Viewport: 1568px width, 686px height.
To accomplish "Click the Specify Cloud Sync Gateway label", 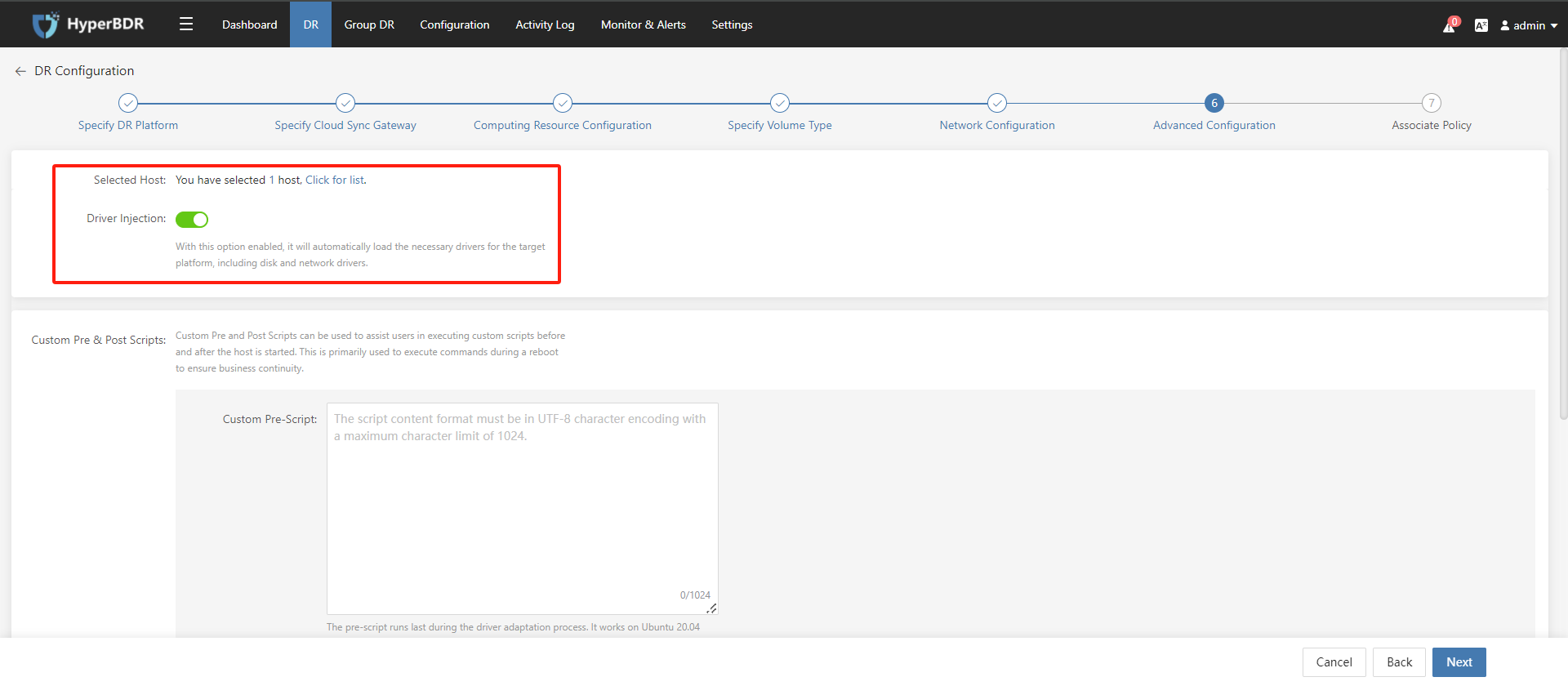I will pos(345,125).
